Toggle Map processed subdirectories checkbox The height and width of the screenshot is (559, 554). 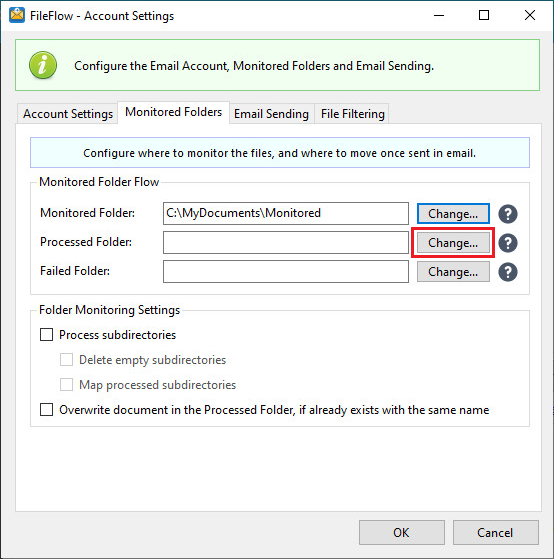pos(66,385)
